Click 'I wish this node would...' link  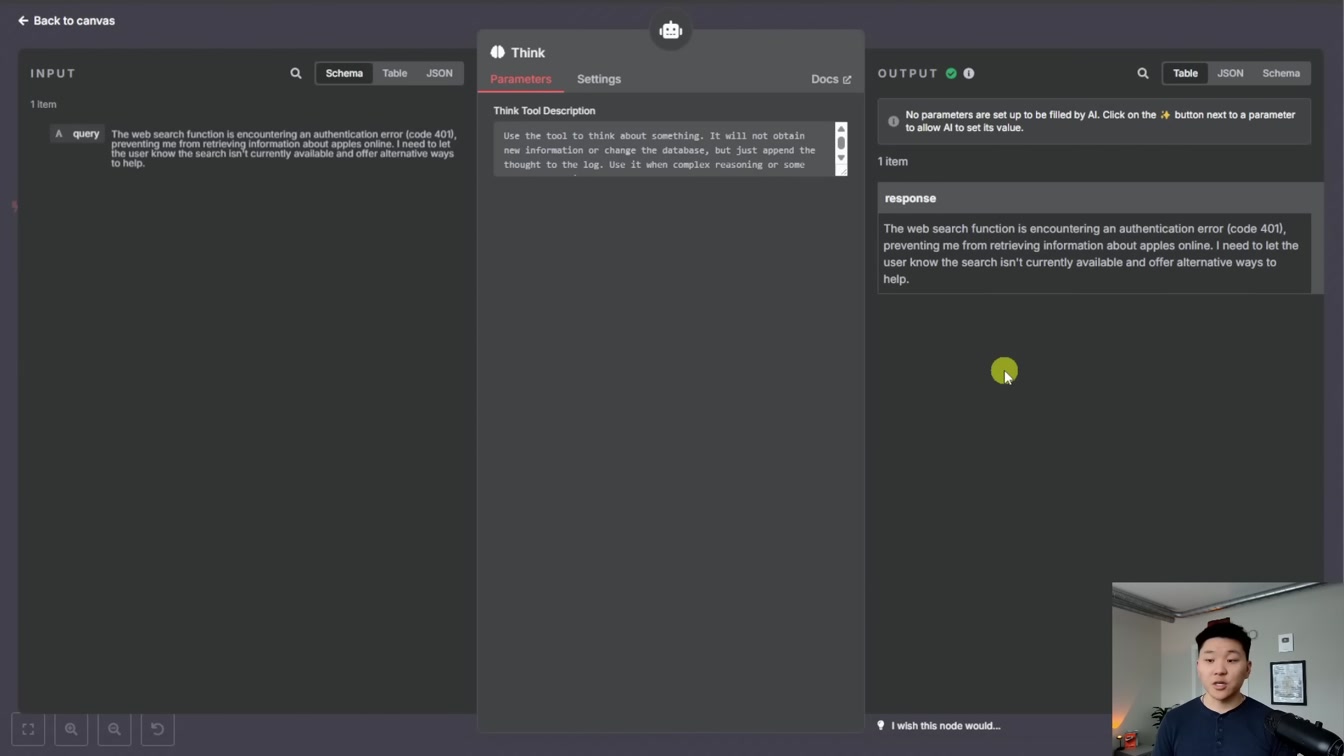[x=946, y=726]
